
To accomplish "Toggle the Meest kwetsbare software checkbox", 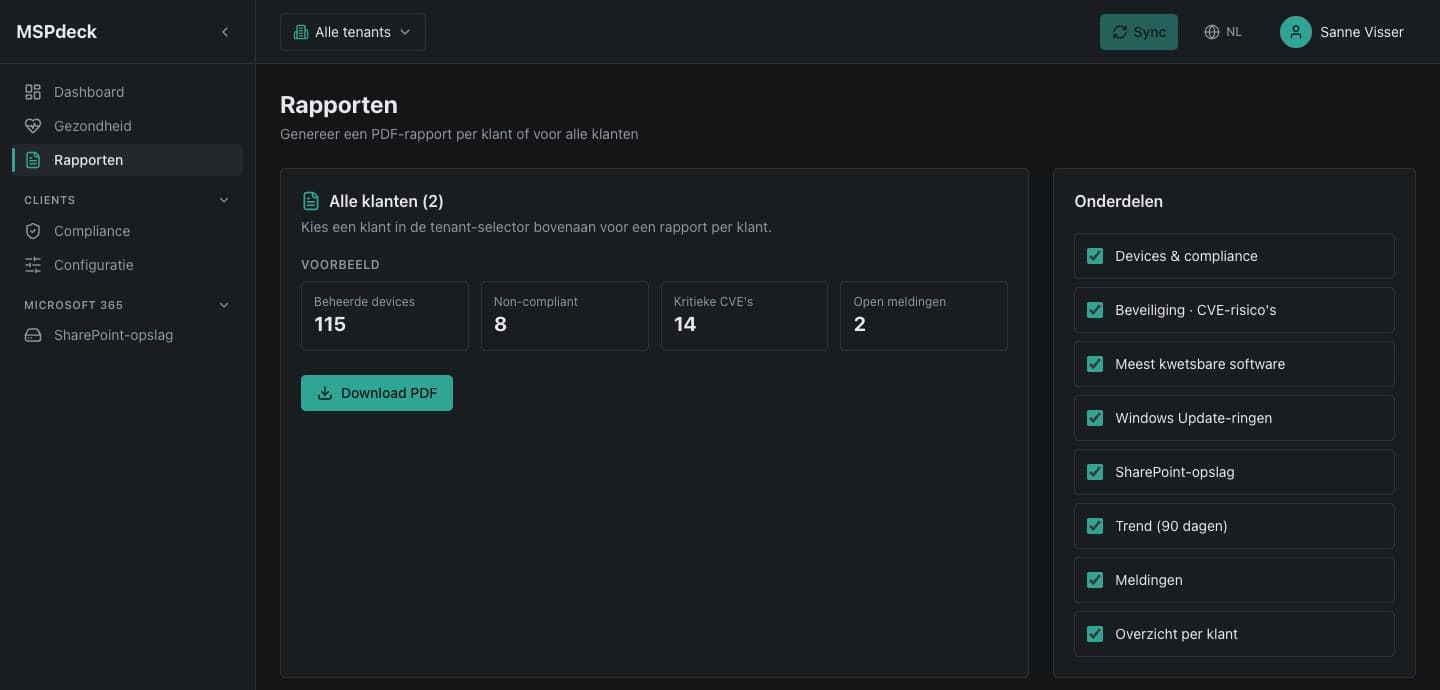I will [1095, 364].
